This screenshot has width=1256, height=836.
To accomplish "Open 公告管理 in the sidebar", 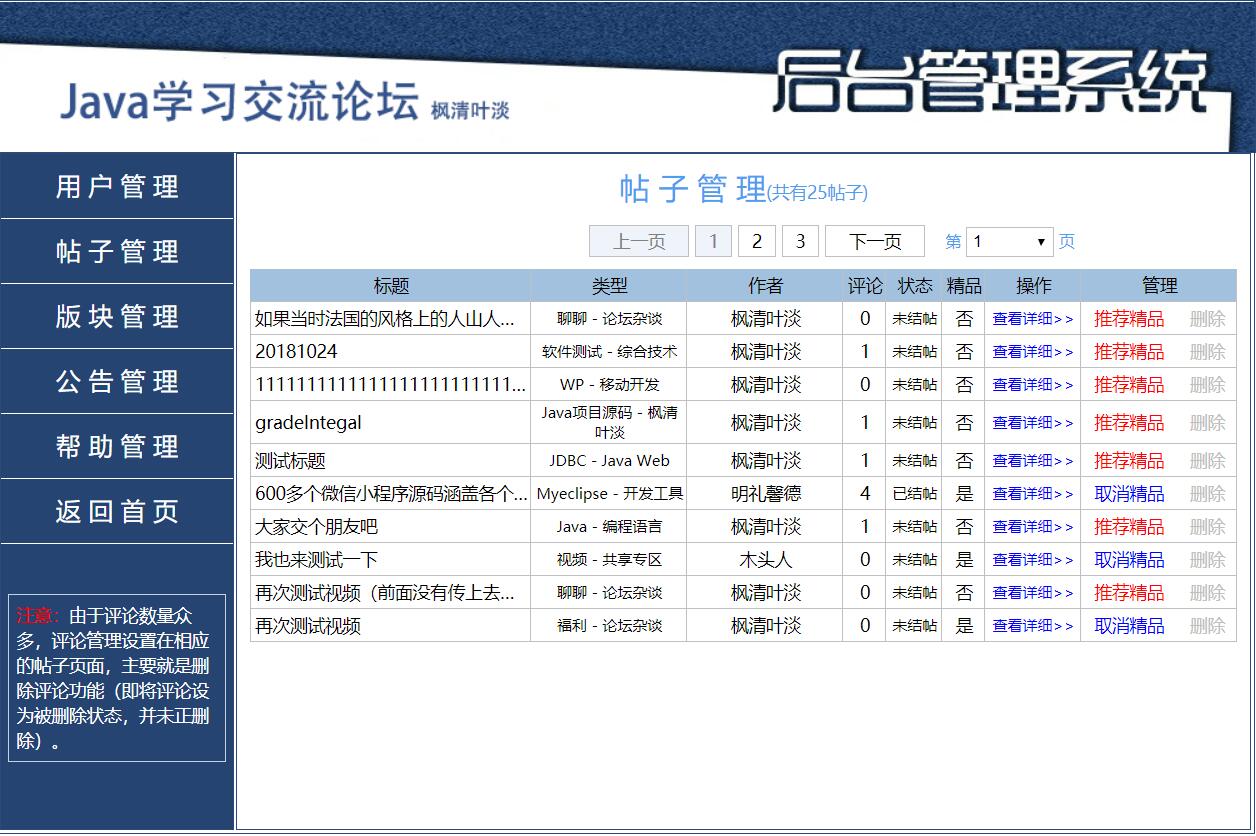I will pyautogui.click(x=117, y=382).
